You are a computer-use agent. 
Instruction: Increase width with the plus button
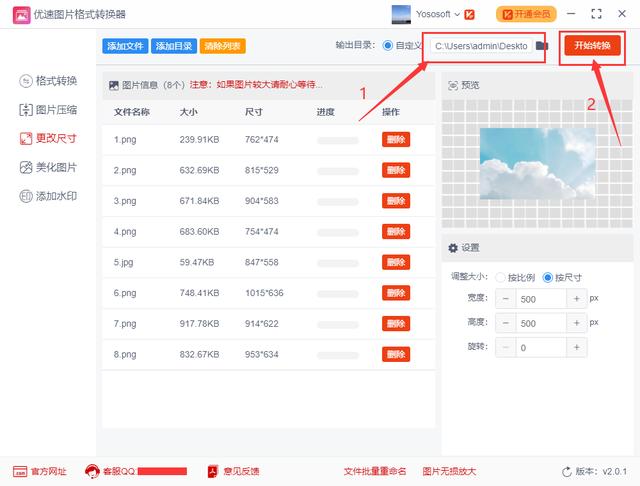(576, 299)
